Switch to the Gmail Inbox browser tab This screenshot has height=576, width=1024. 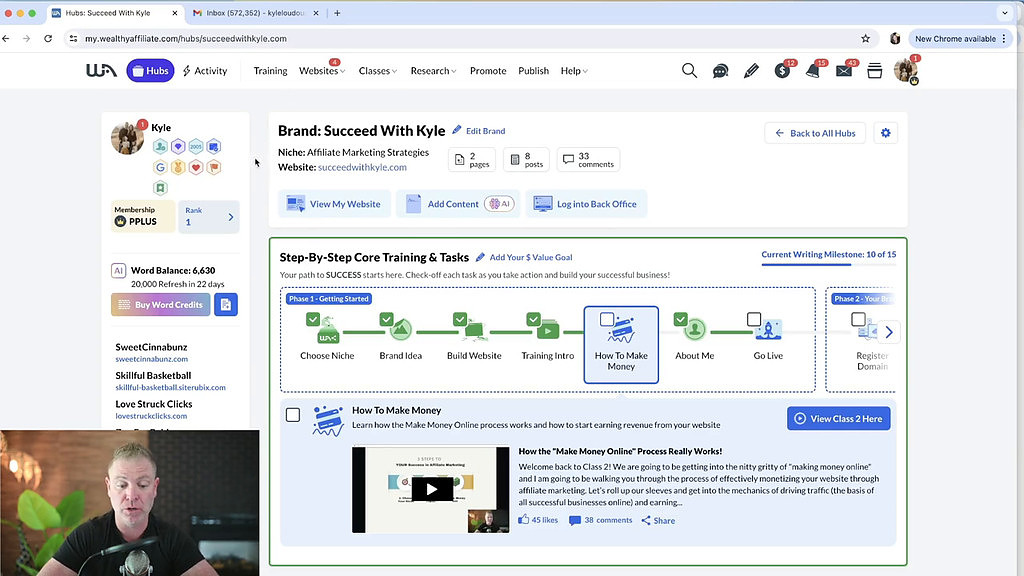point(255,13)
